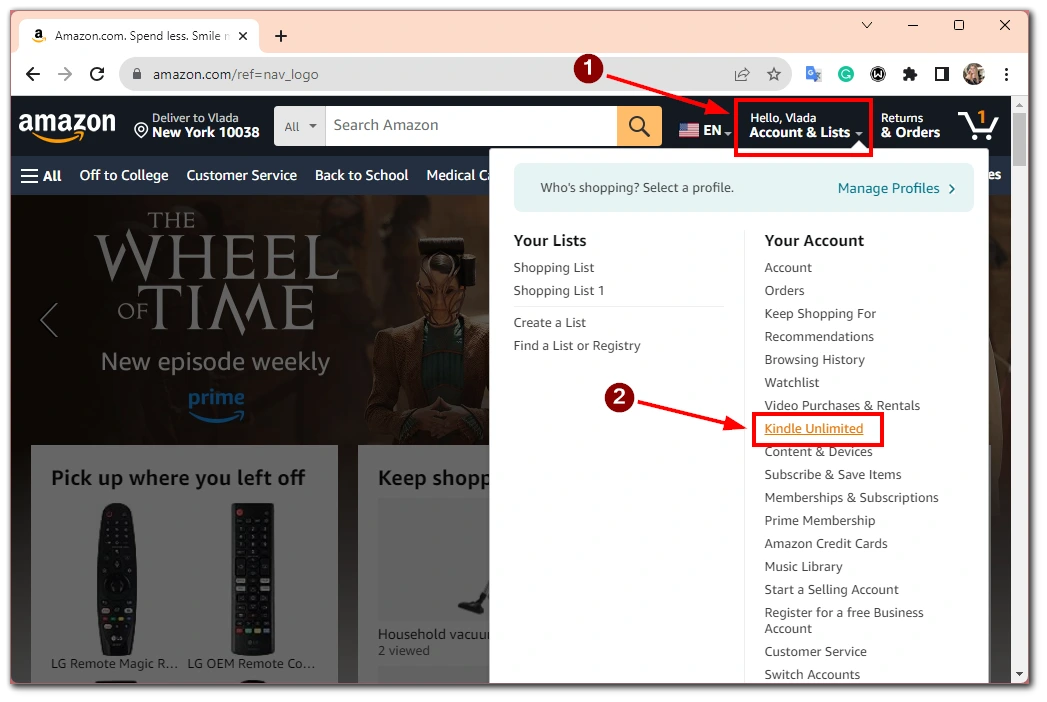Open the Chrome profile avatar
This screenshot has height=702, width=1047.
click(974, 74)
